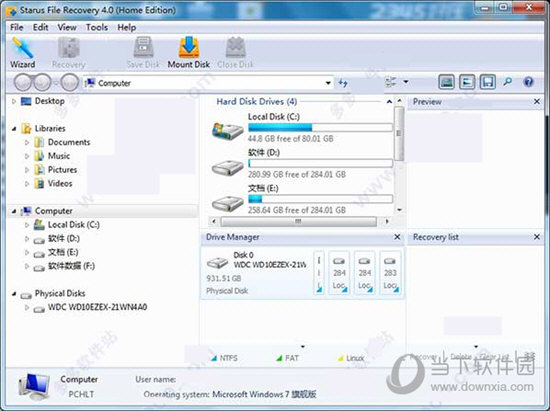Select Videos in the Libraries tree
This screenshot has height=411, width=550.
[60, 183]
